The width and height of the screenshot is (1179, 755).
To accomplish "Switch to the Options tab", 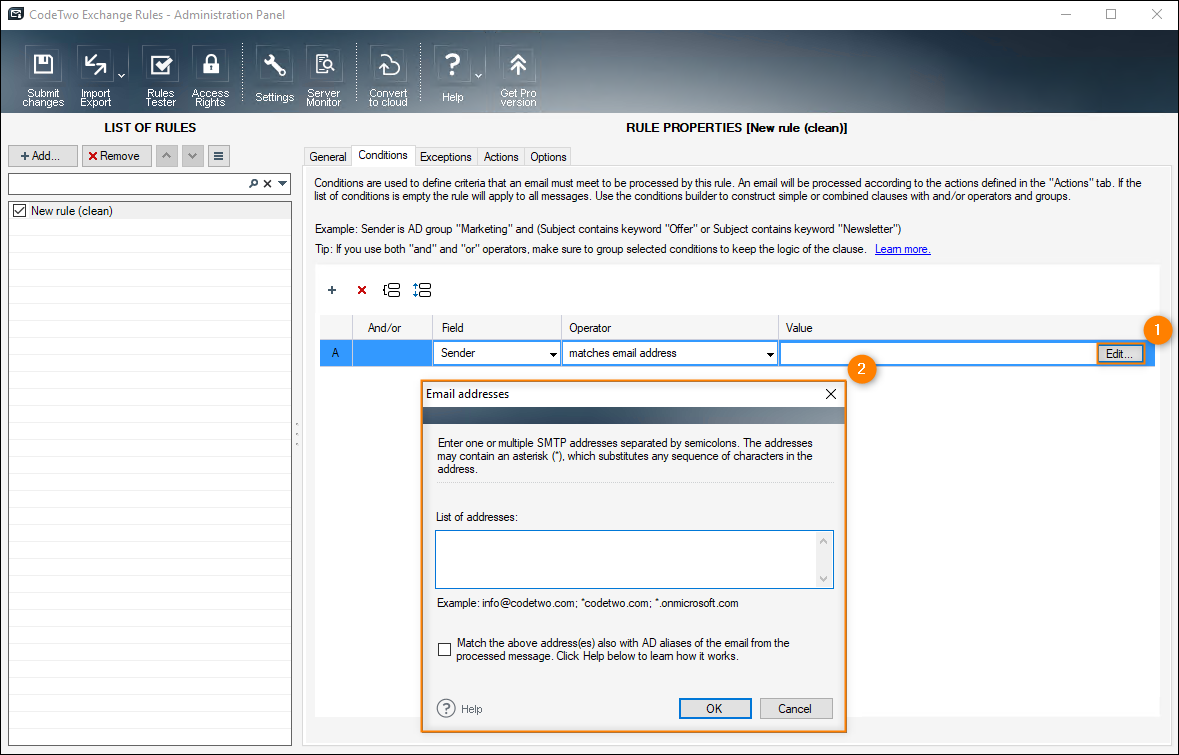I will pos(548,156).
